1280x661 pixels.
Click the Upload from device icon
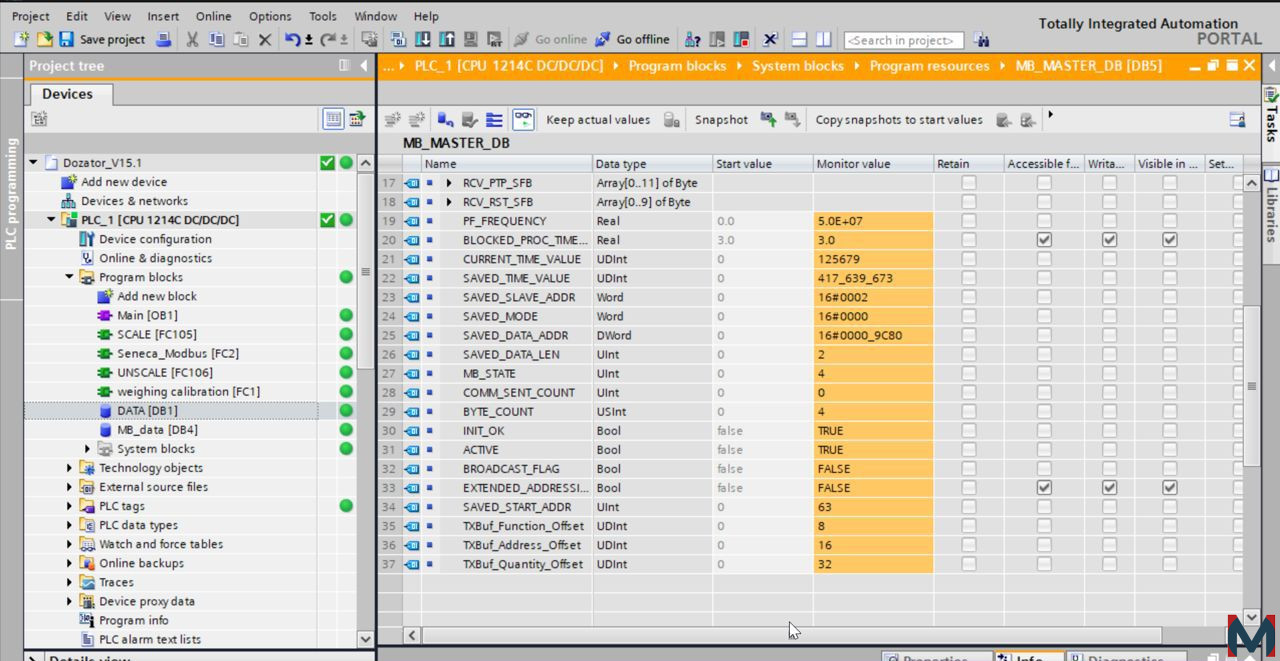[x=446, y=39]
